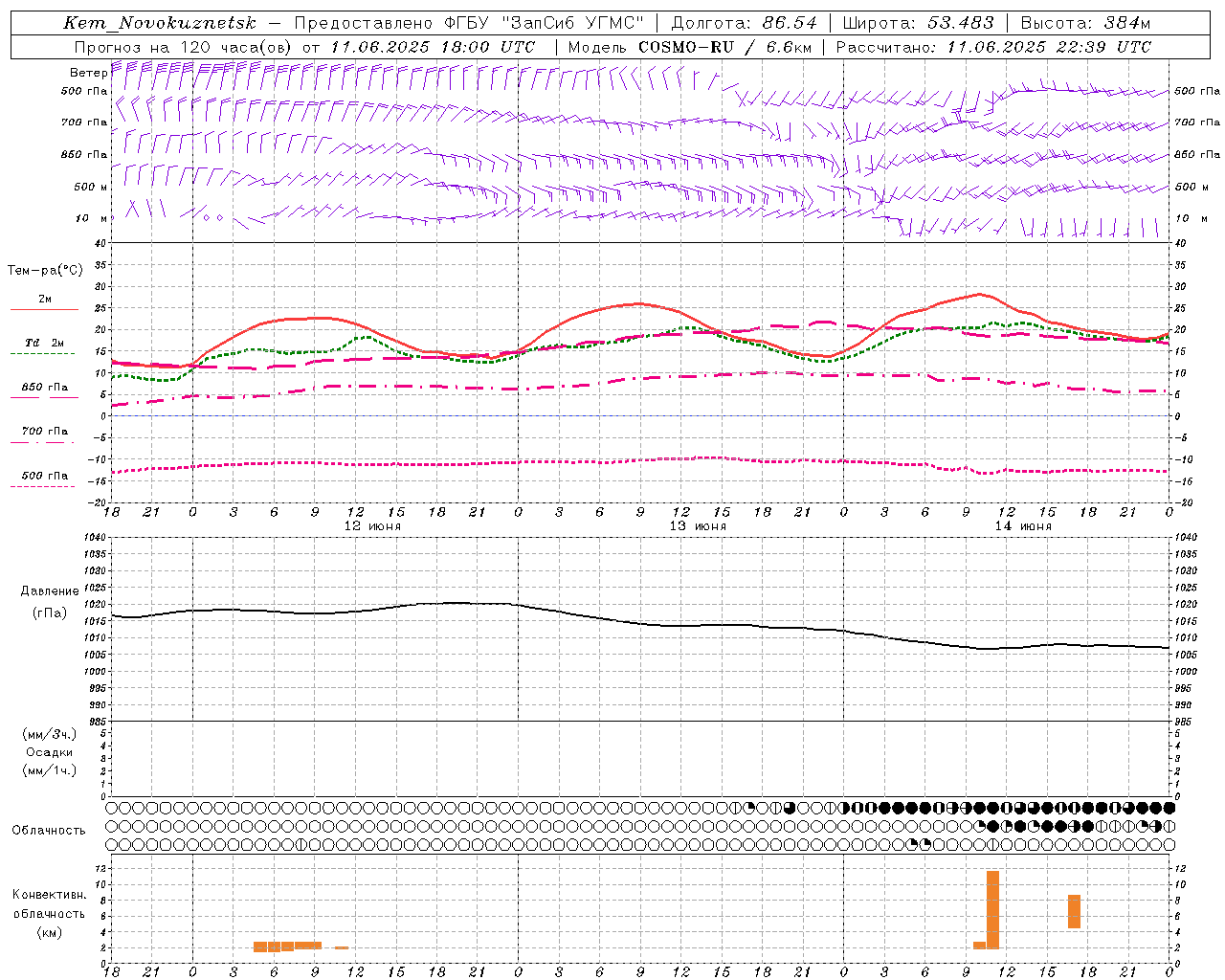The width and height of the screenshot is (1225, 980).
Task: Click the Высота: 384м header value
Action: 1085,23
